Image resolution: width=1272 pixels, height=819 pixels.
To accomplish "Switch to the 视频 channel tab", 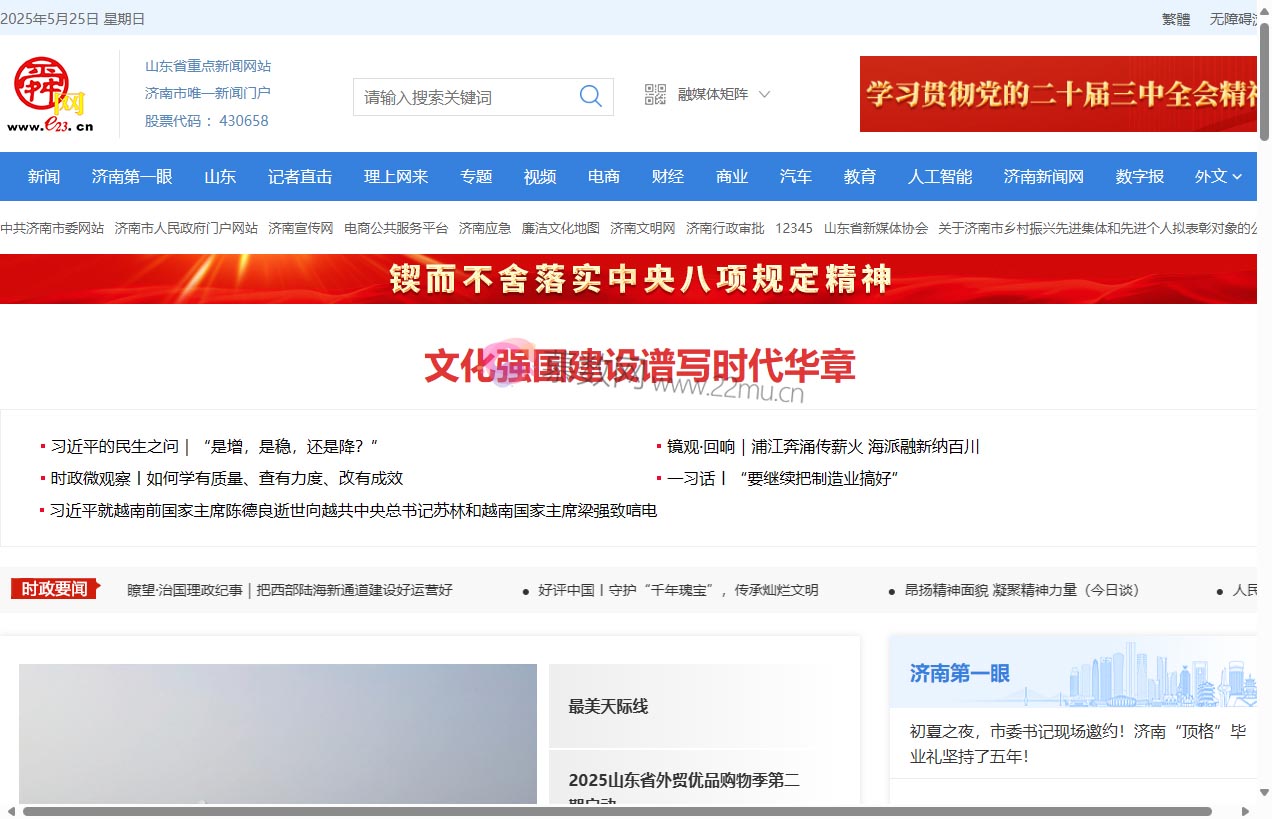I will pos(539,176).
